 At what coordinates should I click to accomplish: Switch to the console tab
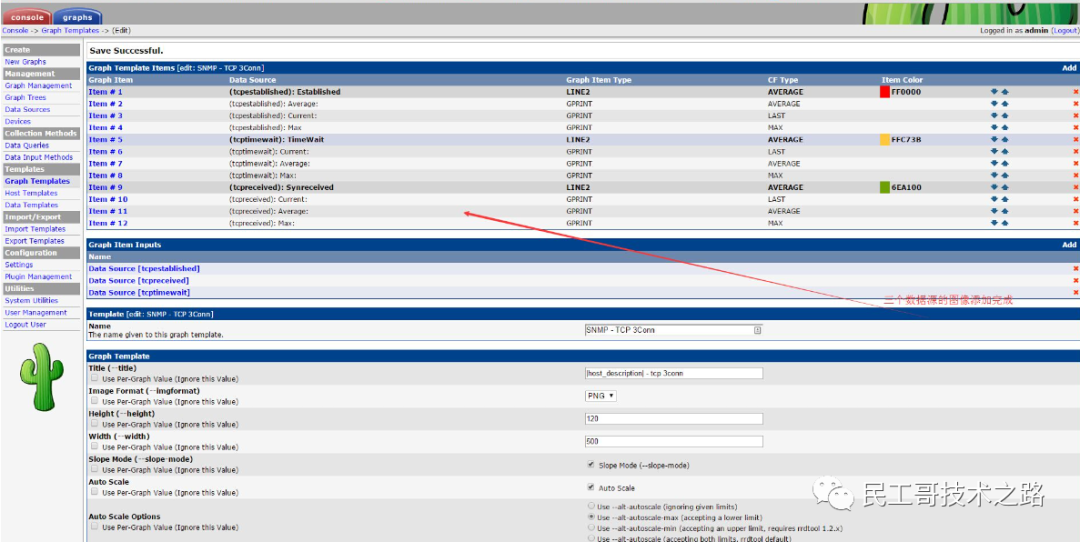(x=26, y=17)
